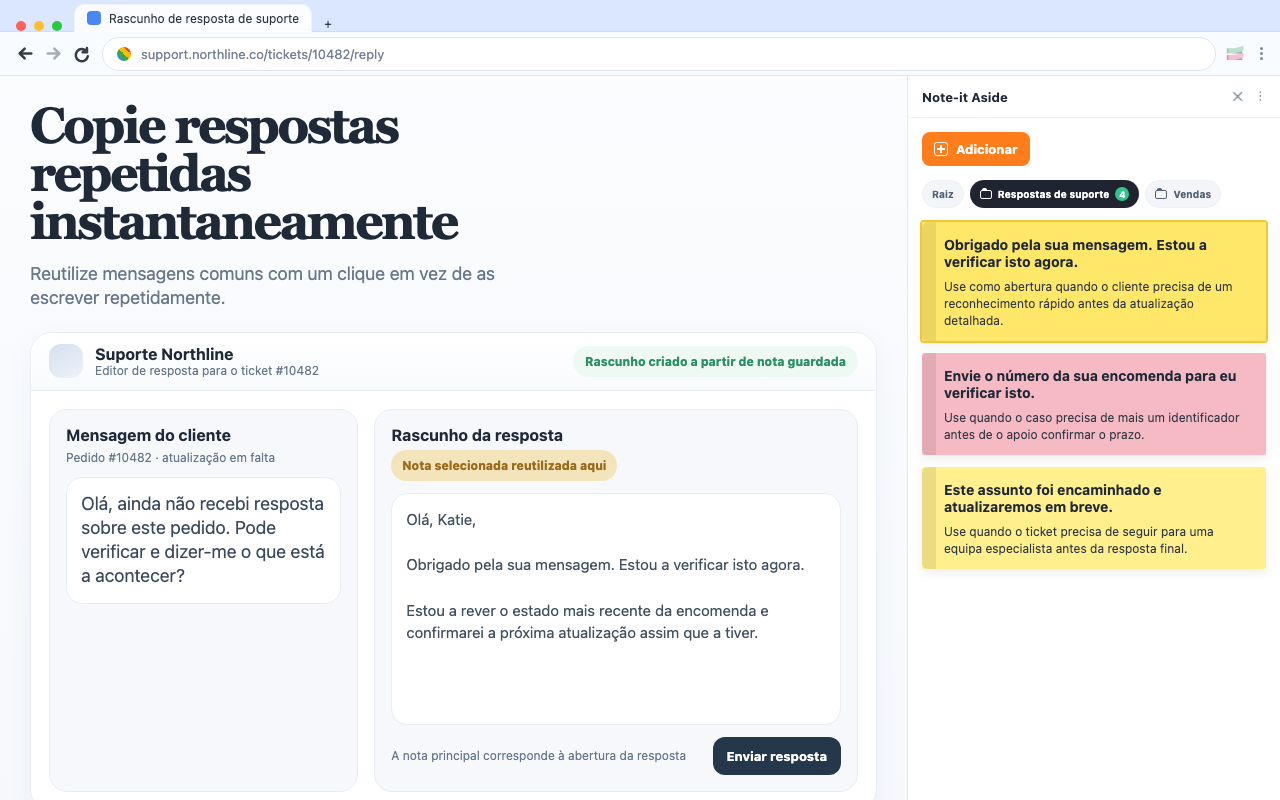Click the forward navigation arrow

[x=53, y=53]
